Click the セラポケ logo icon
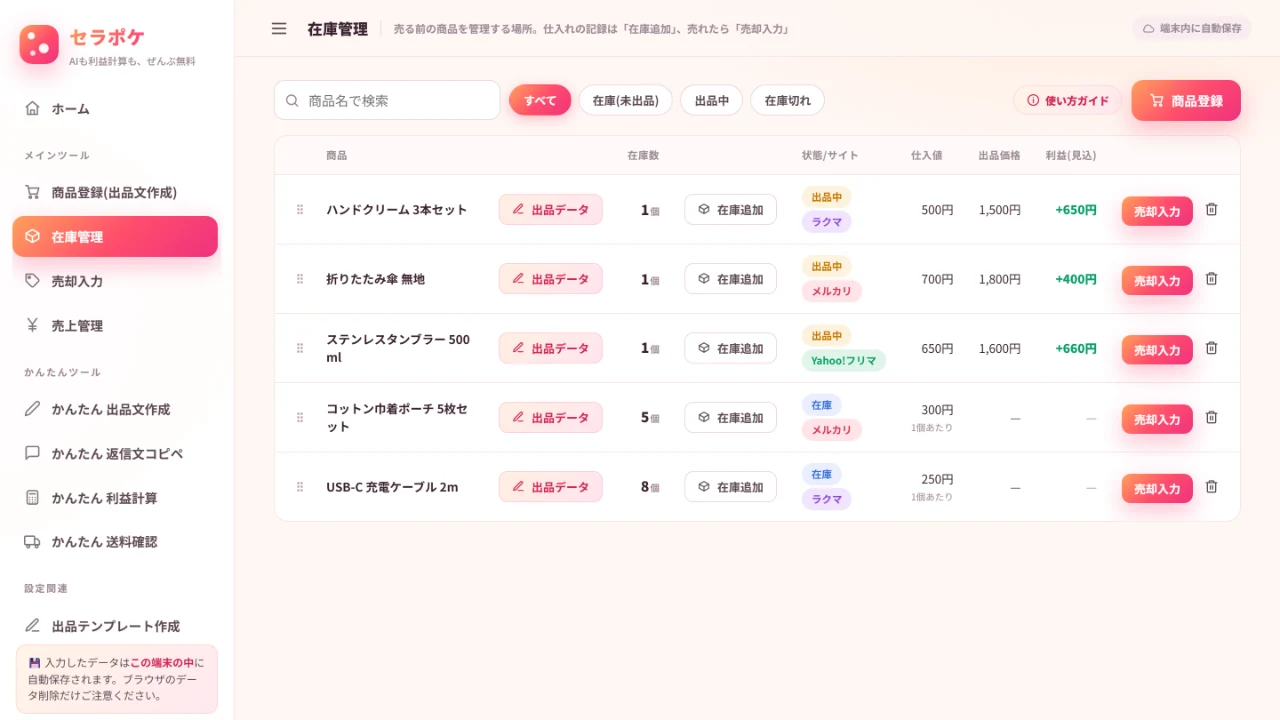The image size is (1280, 720). [x=39, y=44]
